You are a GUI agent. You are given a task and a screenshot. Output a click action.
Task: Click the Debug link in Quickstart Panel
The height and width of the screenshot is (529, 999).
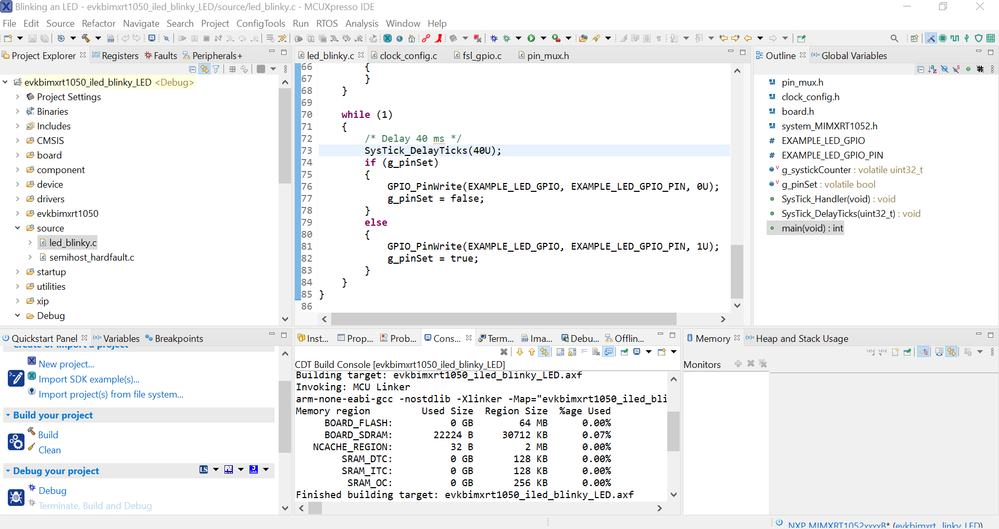pos(52,491)
